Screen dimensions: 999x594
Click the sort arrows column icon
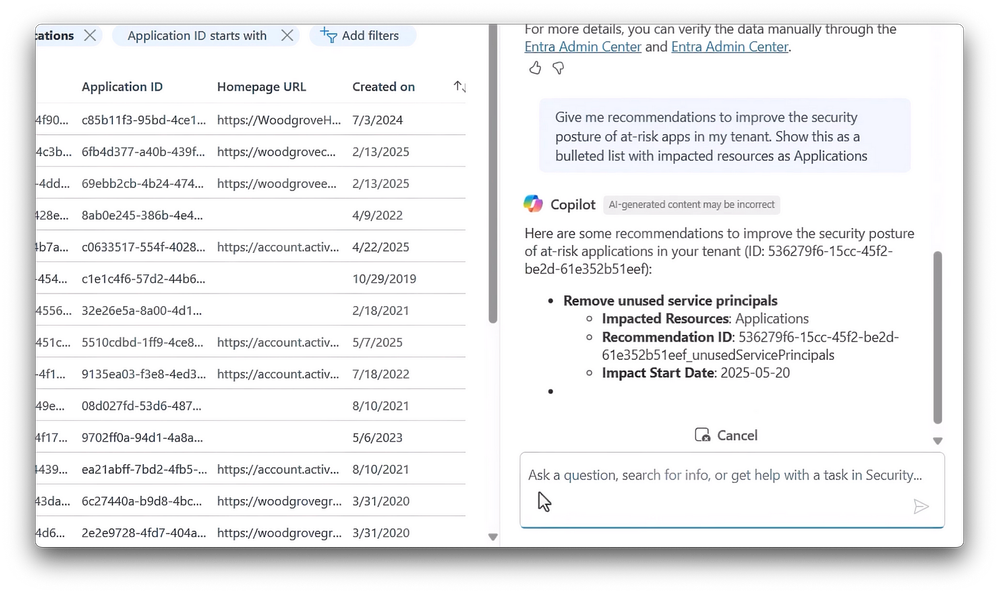coord(459,87)
